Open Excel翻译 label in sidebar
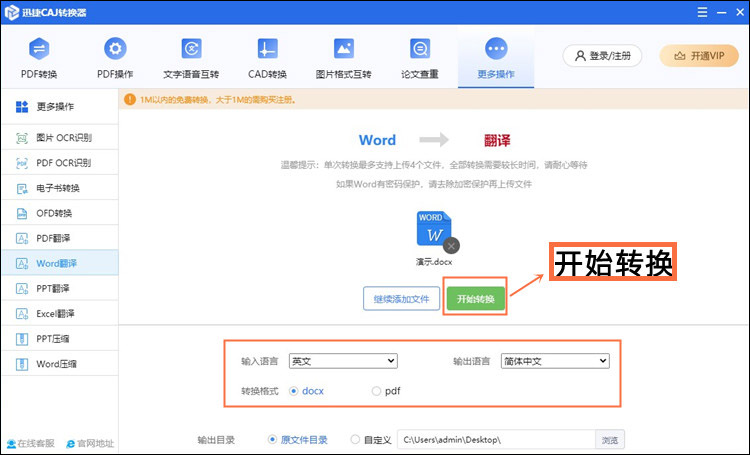Viewport: 750px width, 455px height. (x=55, y=314)
